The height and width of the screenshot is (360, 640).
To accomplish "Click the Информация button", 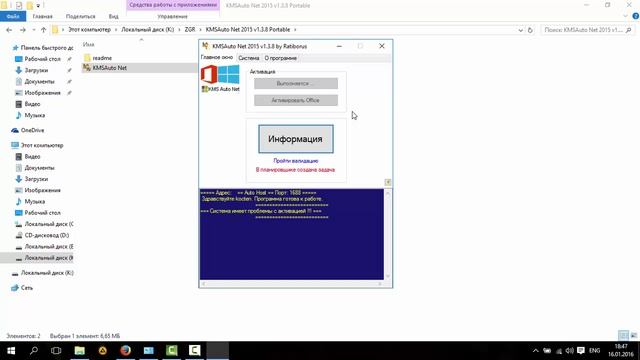I will 296,139.
